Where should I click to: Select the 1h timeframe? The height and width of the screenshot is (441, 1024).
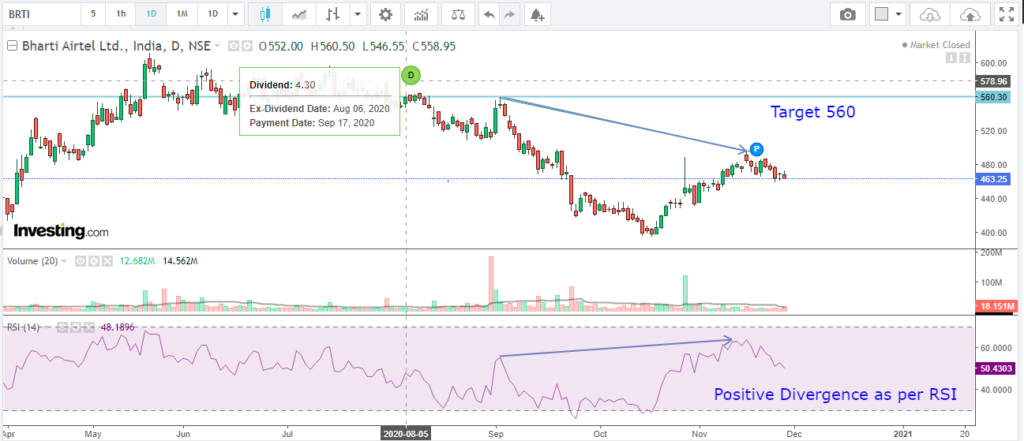[121, 15]
